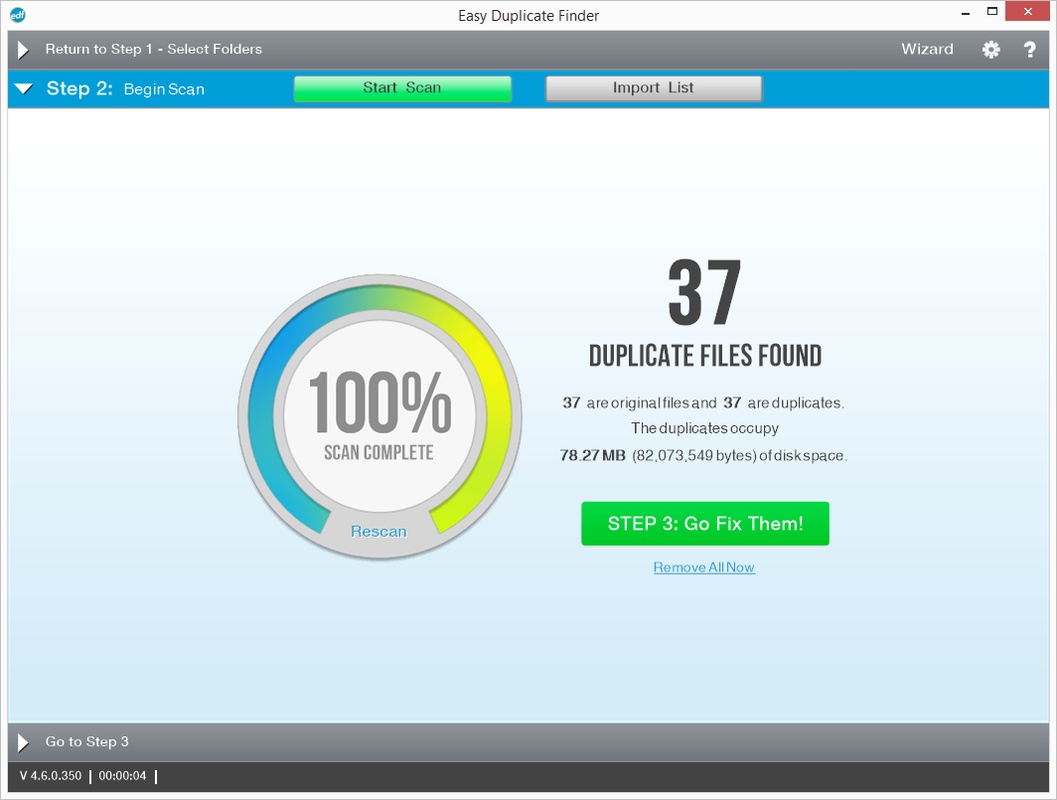Click the 37 duplicate files count
Screen dimensions: 1057x800
pyautogui.click(x=704, y=293)
